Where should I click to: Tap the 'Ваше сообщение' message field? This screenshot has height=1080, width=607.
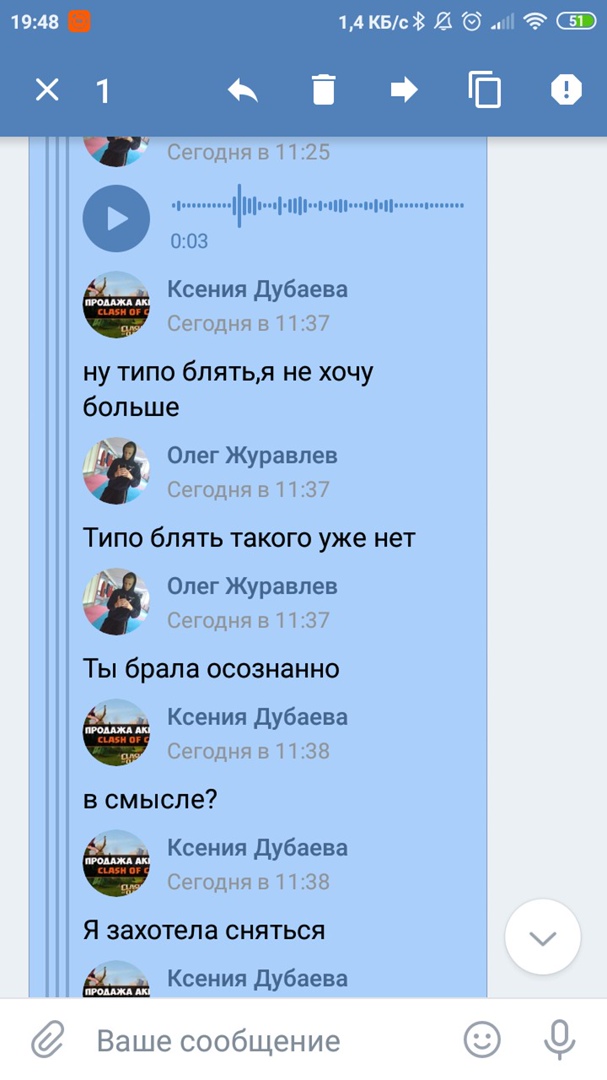[269, 1041]
